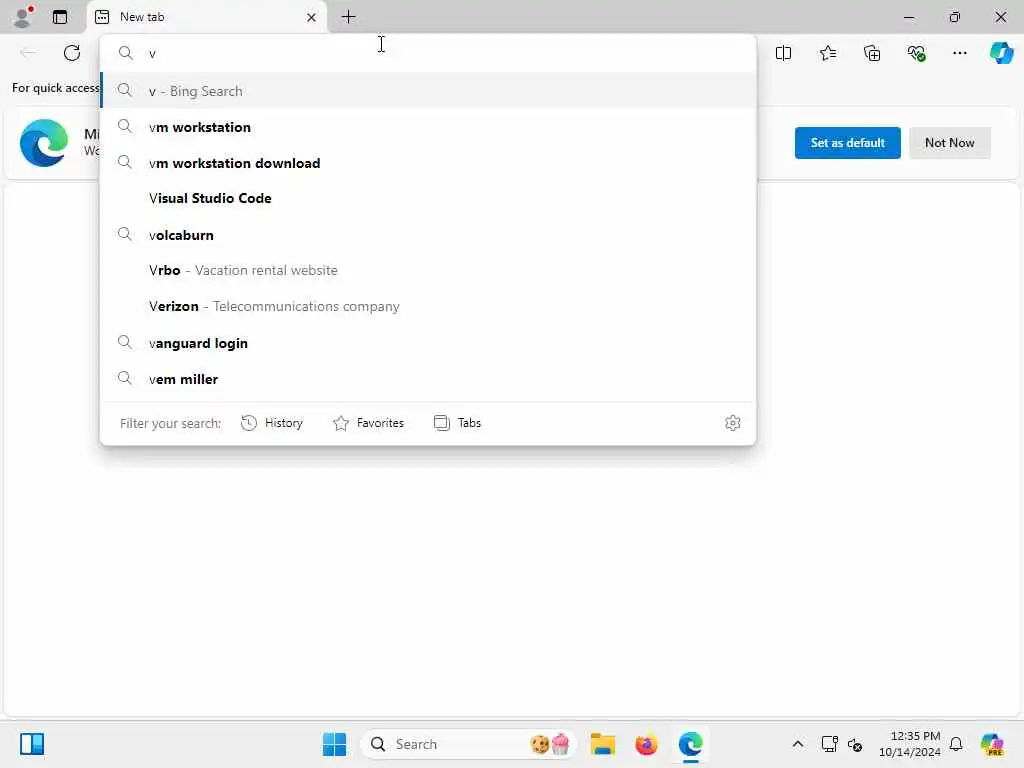The image size is (1024, 768).
Task: Filter search by Favorites
Action: click(x=368, y=423)
